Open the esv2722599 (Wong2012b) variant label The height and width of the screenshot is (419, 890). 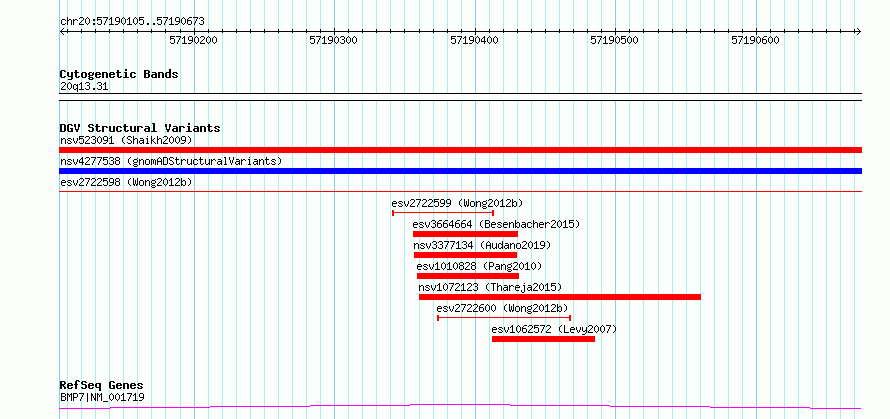(457, 203)
